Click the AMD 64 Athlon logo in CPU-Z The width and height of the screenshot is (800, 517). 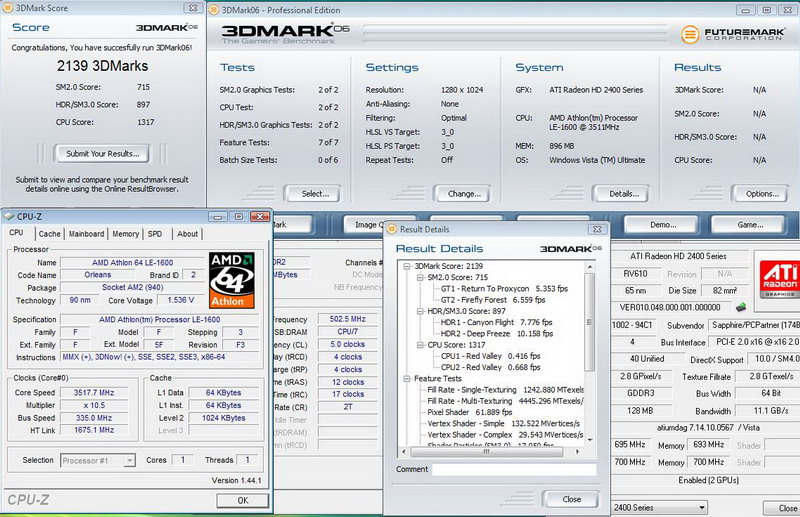click(232, 280)
